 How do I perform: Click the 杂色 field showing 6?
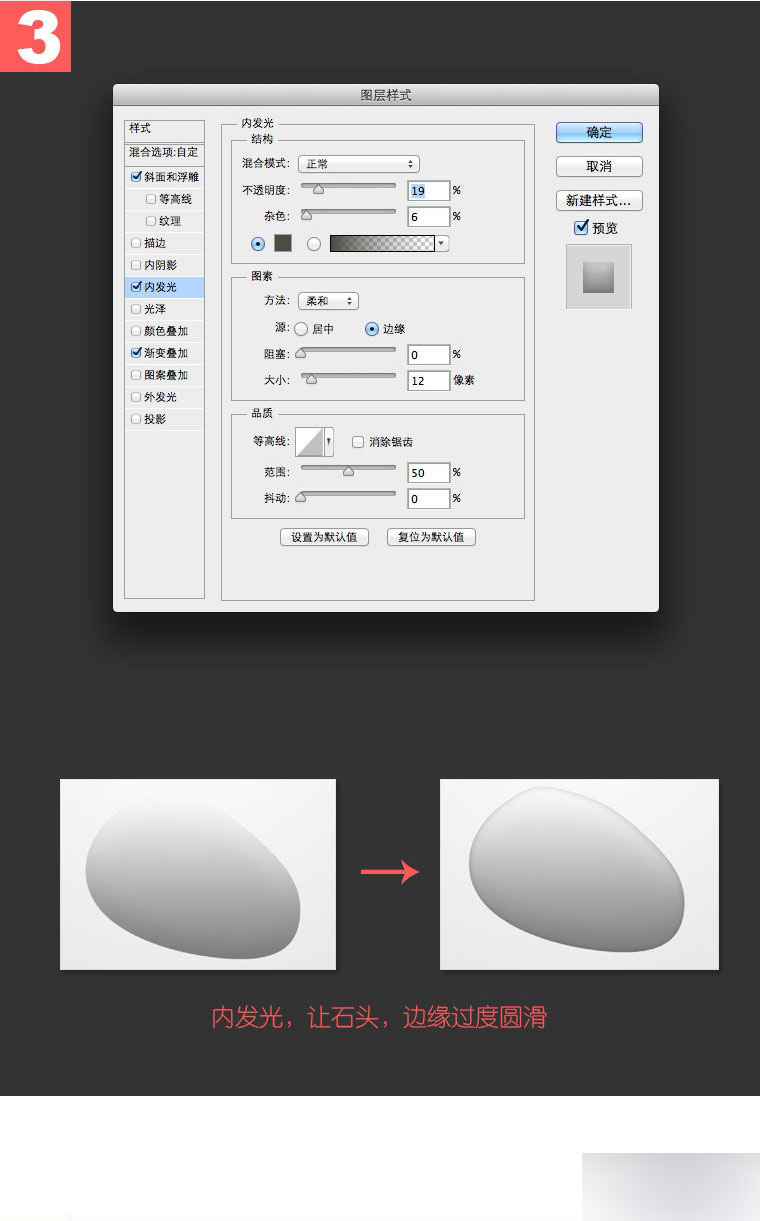pos(429,216)
